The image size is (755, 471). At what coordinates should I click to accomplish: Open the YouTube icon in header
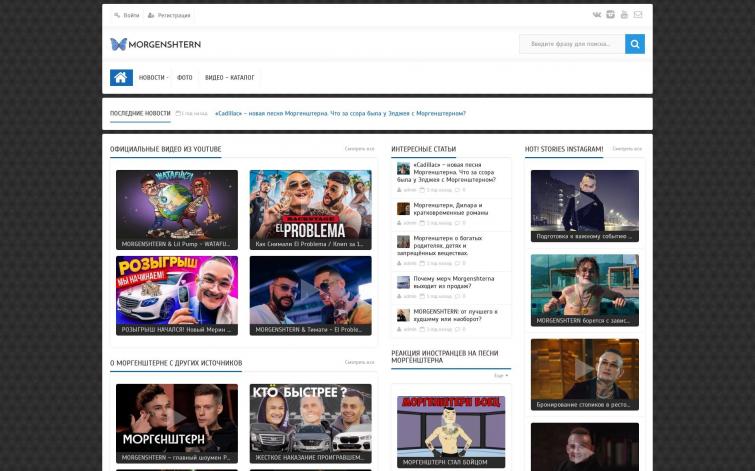[624, 14]
